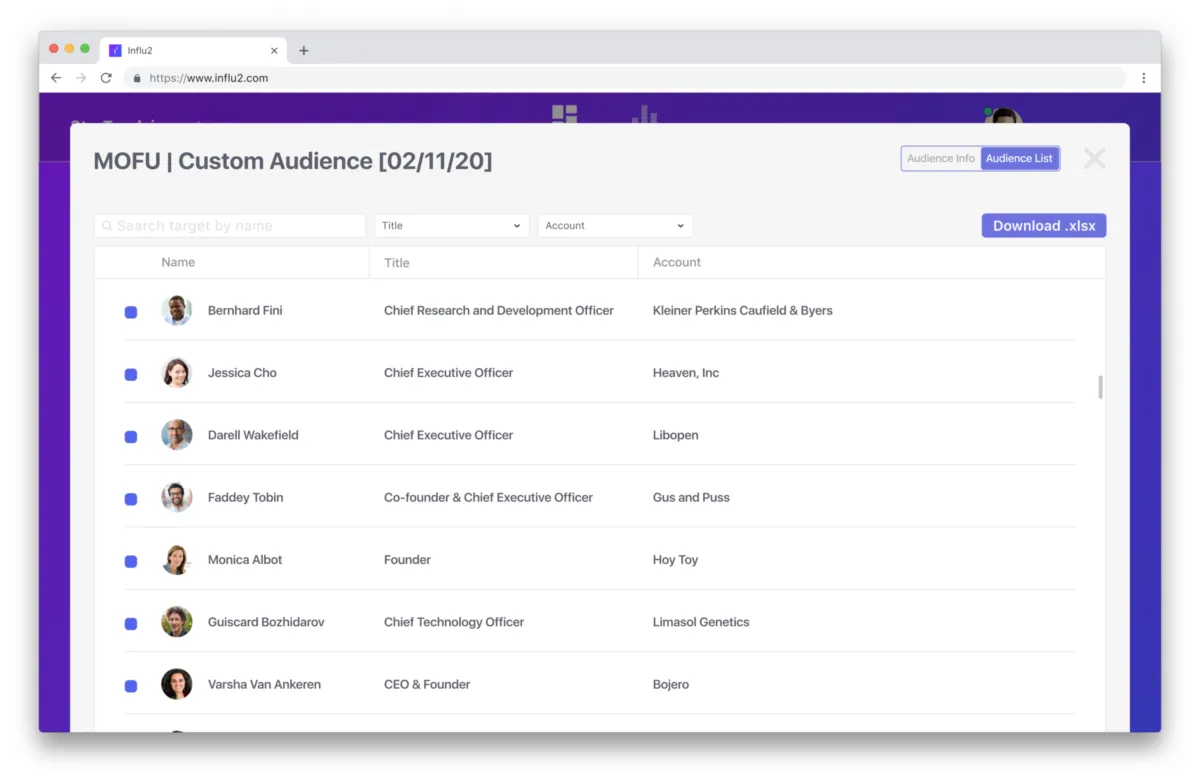The width and height of the screenshot is (1200, 779).
Task: Open the new tab plus button
Action: point(304,51)
